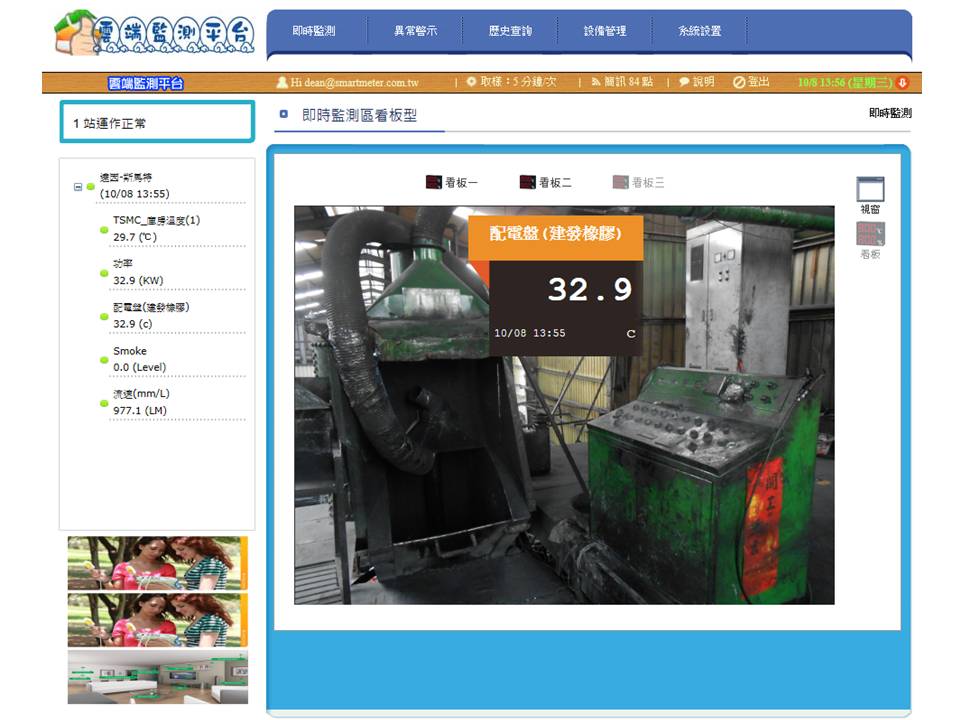Viewport: 960px width, 720px height.
Task: Click the 簡訊 84 點 SMS credits indicator
Action: tap(620, 82)
